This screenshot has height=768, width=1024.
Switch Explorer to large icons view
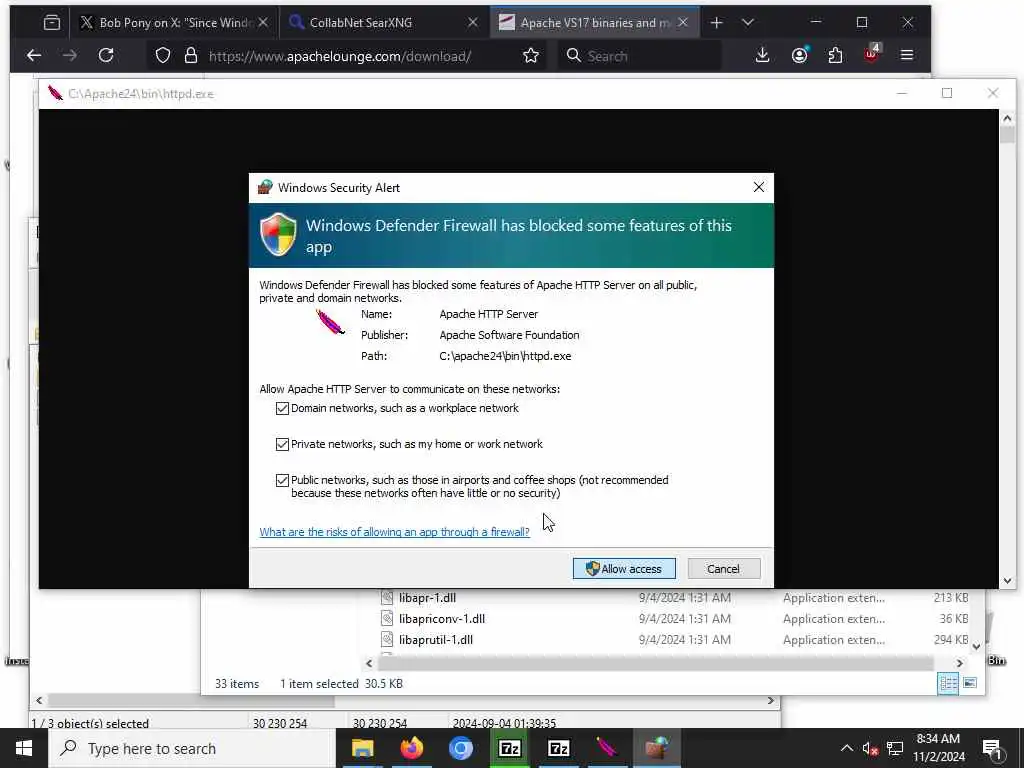[970, 683]
